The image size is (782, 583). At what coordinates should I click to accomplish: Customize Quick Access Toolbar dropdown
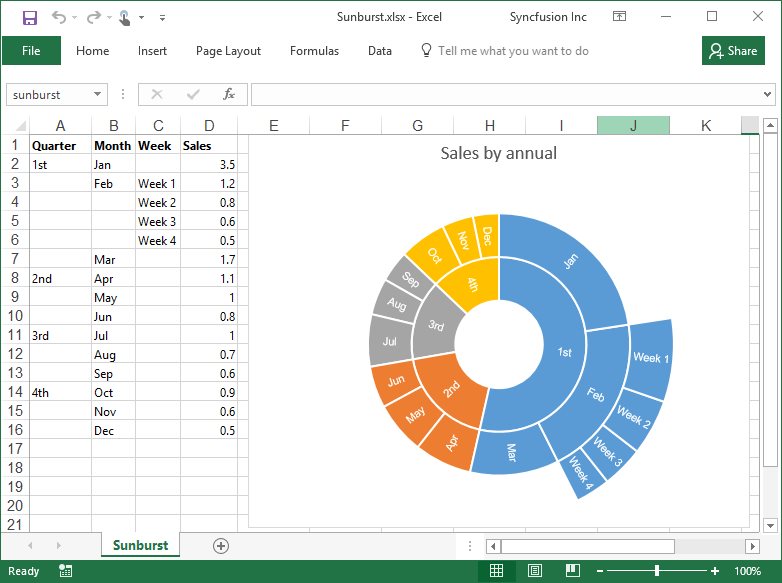click(x=162, y=18)
